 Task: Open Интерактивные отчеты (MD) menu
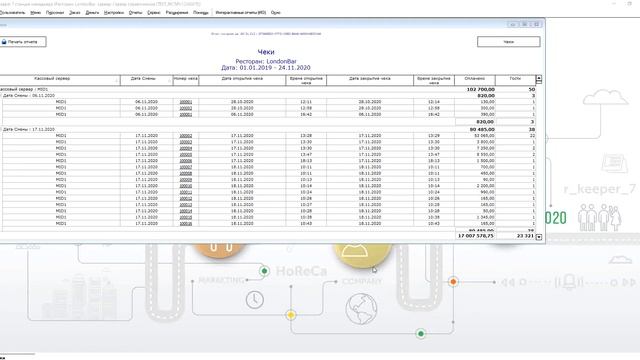pos(241,13)
